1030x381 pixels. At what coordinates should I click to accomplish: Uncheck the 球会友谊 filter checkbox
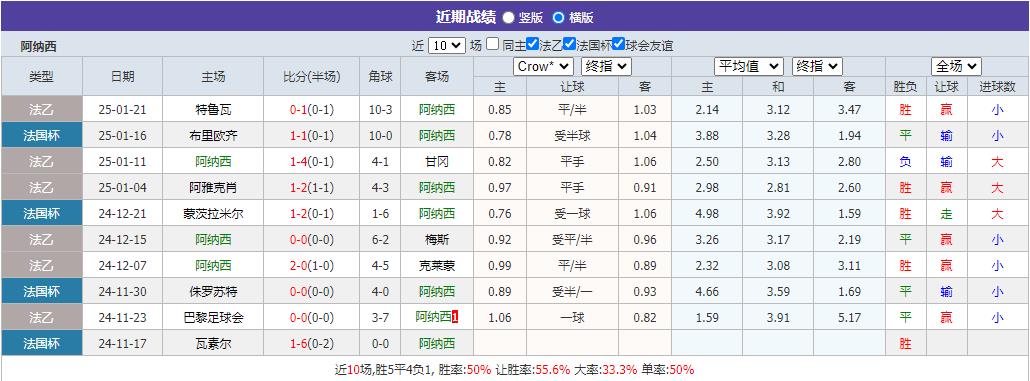click(x=619, y=45)
